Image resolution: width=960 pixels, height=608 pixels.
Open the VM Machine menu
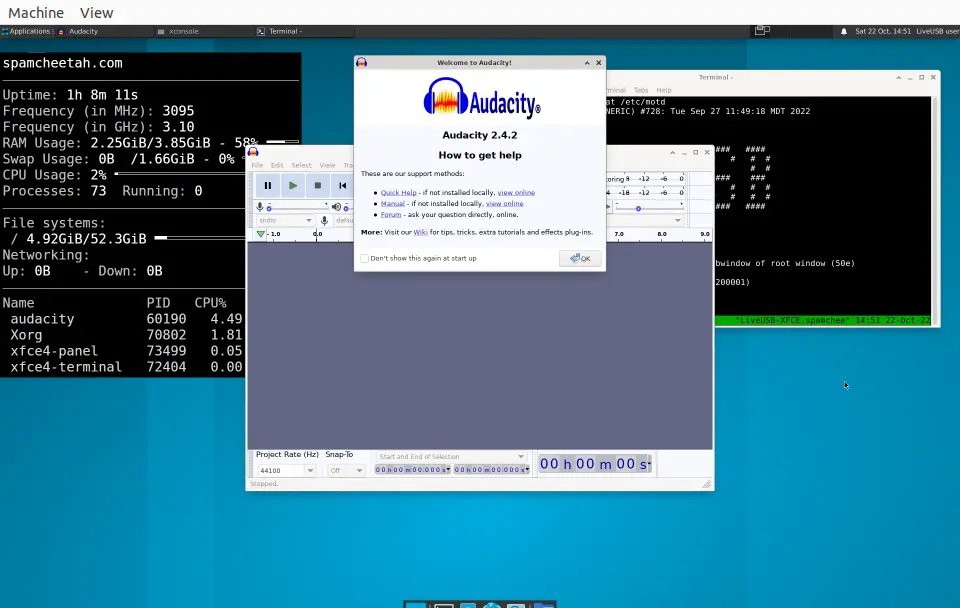[x=36, y=13]
